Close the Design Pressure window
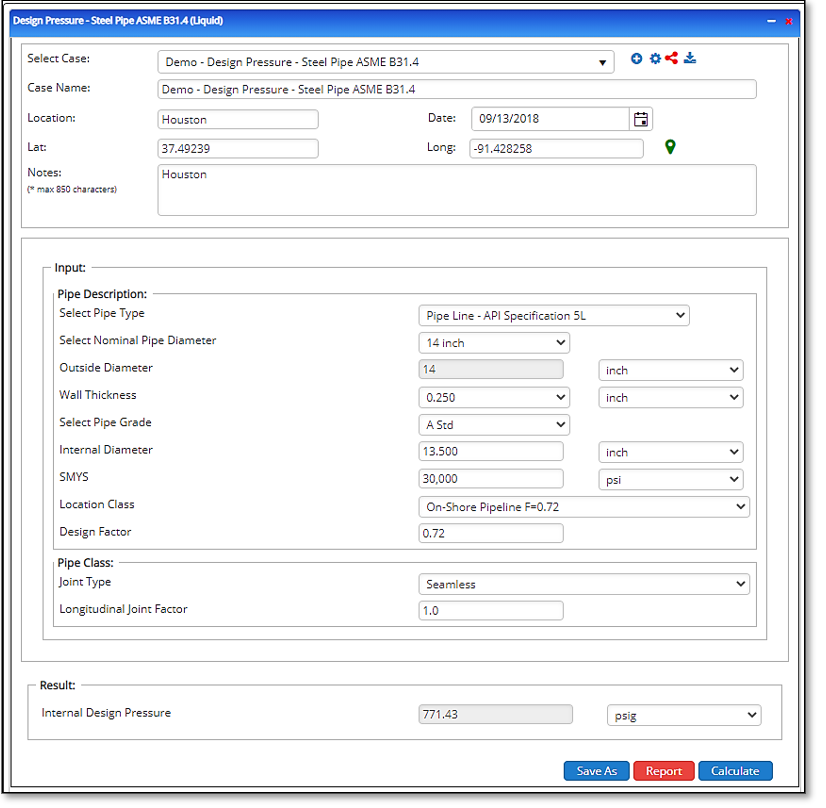Screen dimensions: 826x808 pos(788,21)
